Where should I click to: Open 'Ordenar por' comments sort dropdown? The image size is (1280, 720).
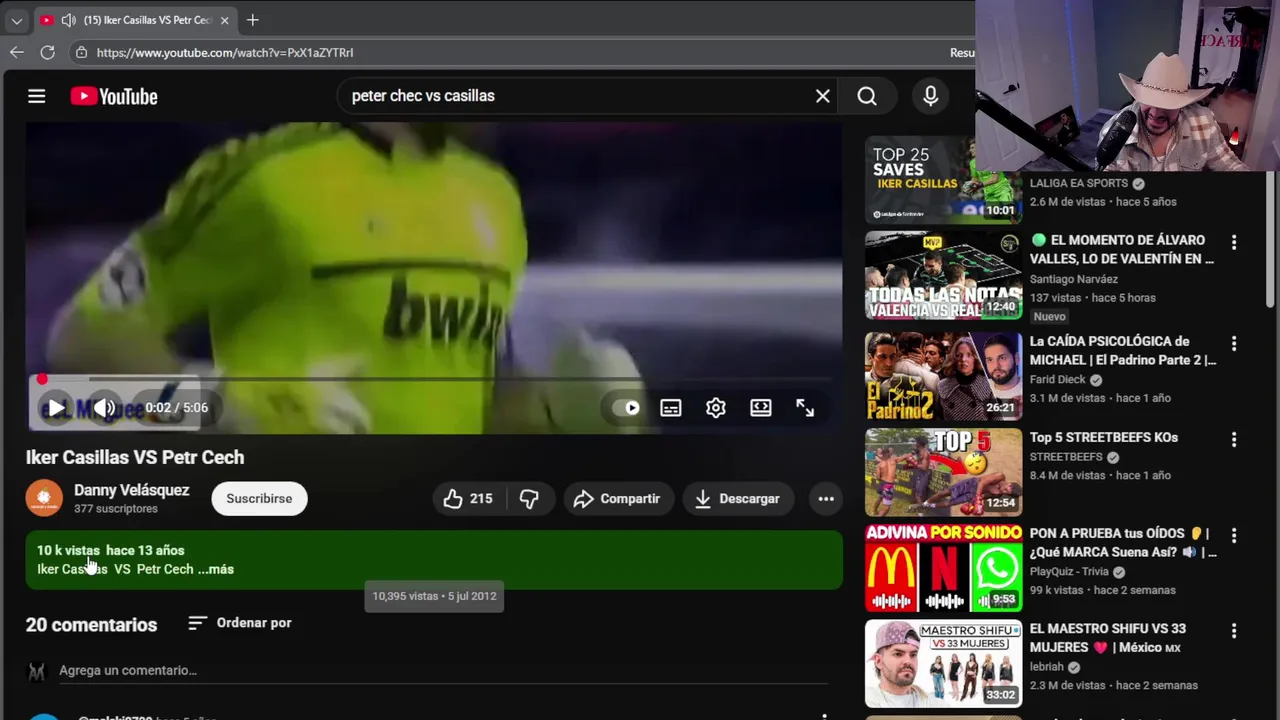[x=240, y=622]
